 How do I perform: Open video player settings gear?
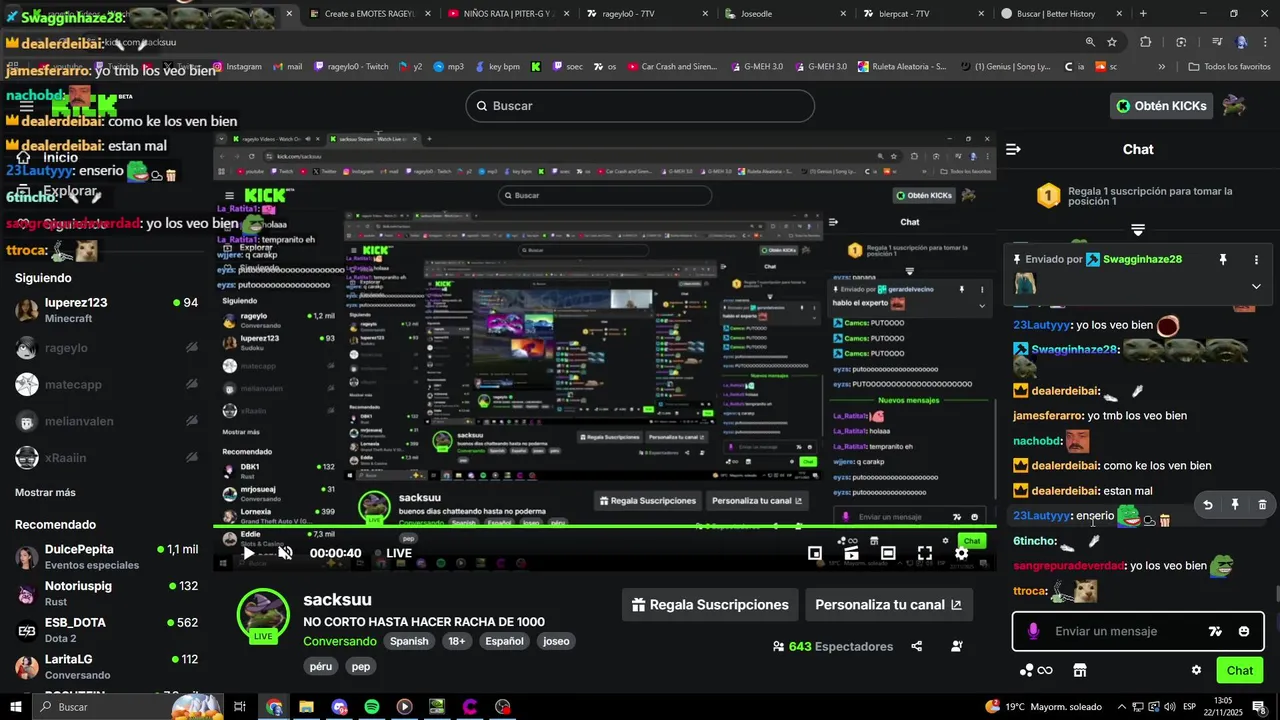tap(961, 553)
